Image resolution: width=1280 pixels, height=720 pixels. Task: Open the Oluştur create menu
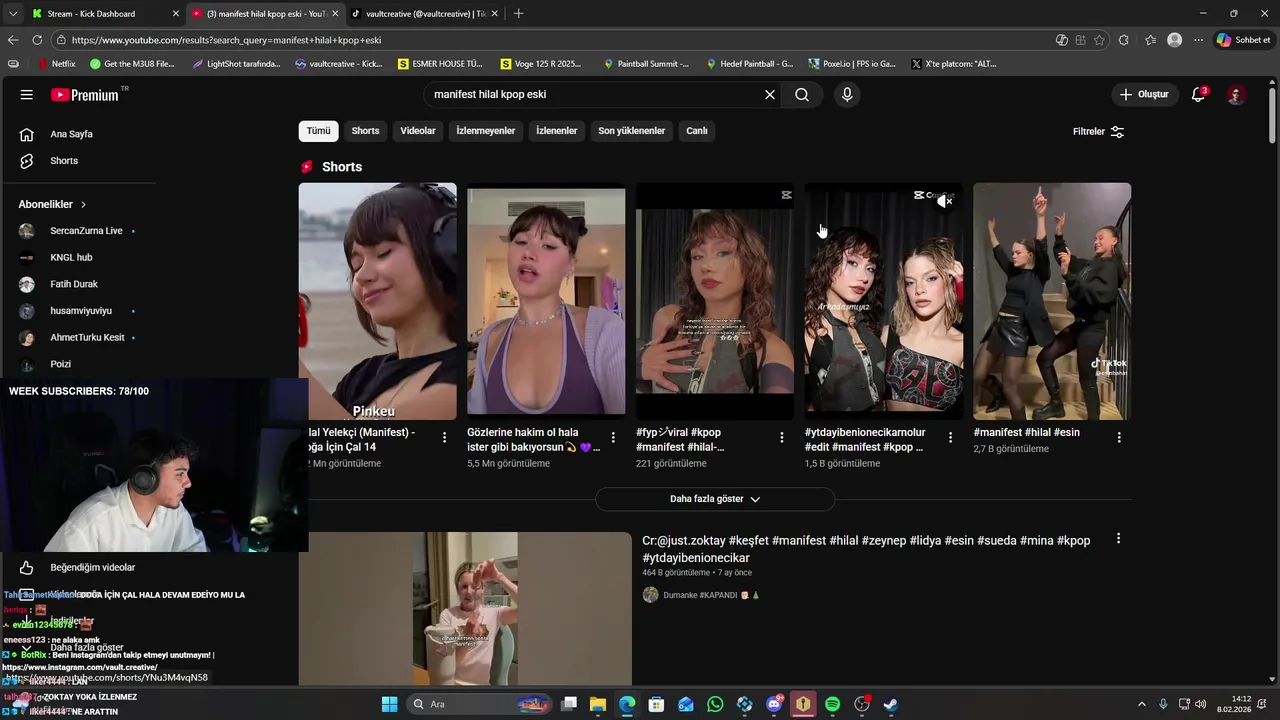1144,95
